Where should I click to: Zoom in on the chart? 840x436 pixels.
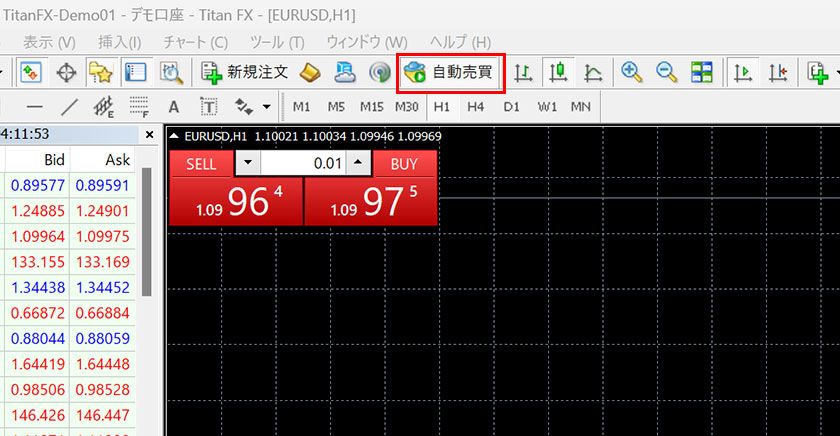point(632,72)
